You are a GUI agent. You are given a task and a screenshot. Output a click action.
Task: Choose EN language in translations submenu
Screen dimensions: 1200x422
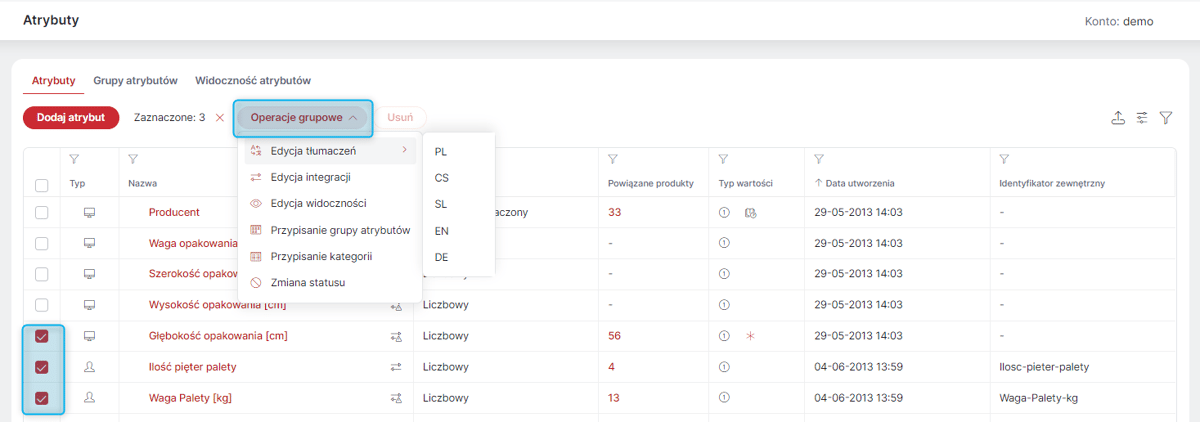(442, 230)
